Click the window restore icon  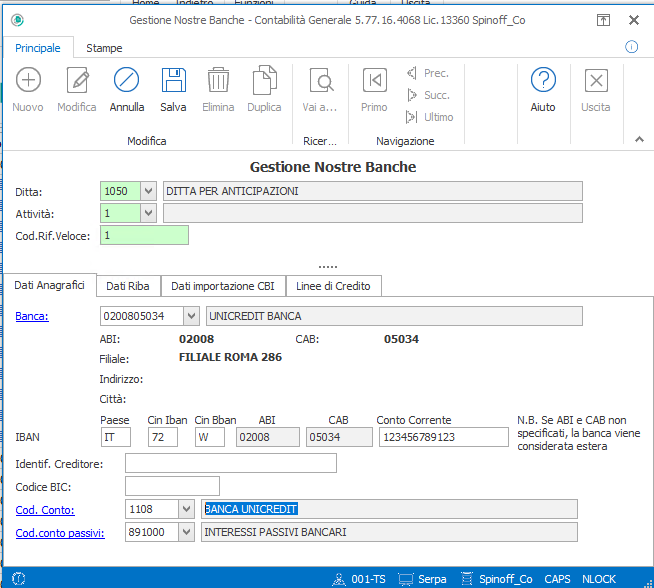pyautogui.click(x=603, y=20)
